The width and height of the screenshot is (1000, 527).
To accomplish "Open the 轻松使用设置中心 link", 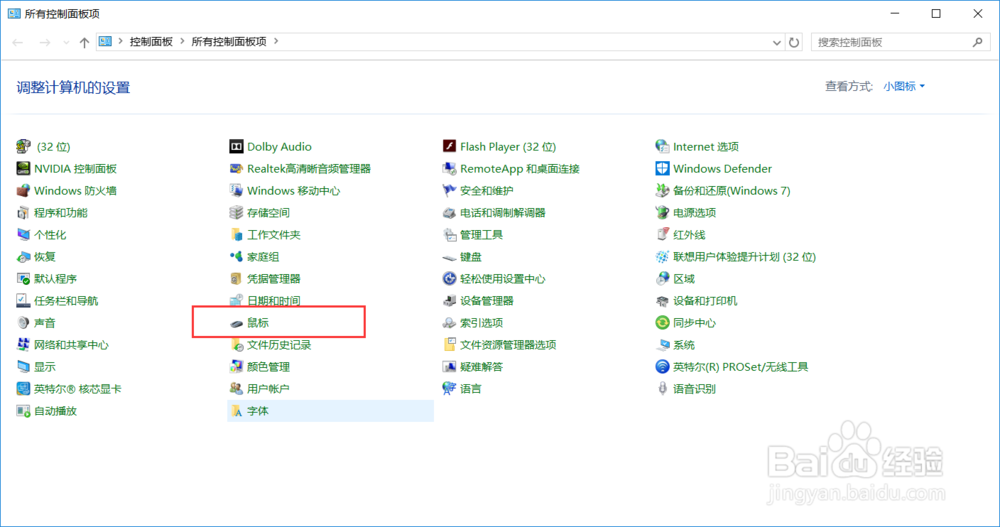I will tap(503, 279).
